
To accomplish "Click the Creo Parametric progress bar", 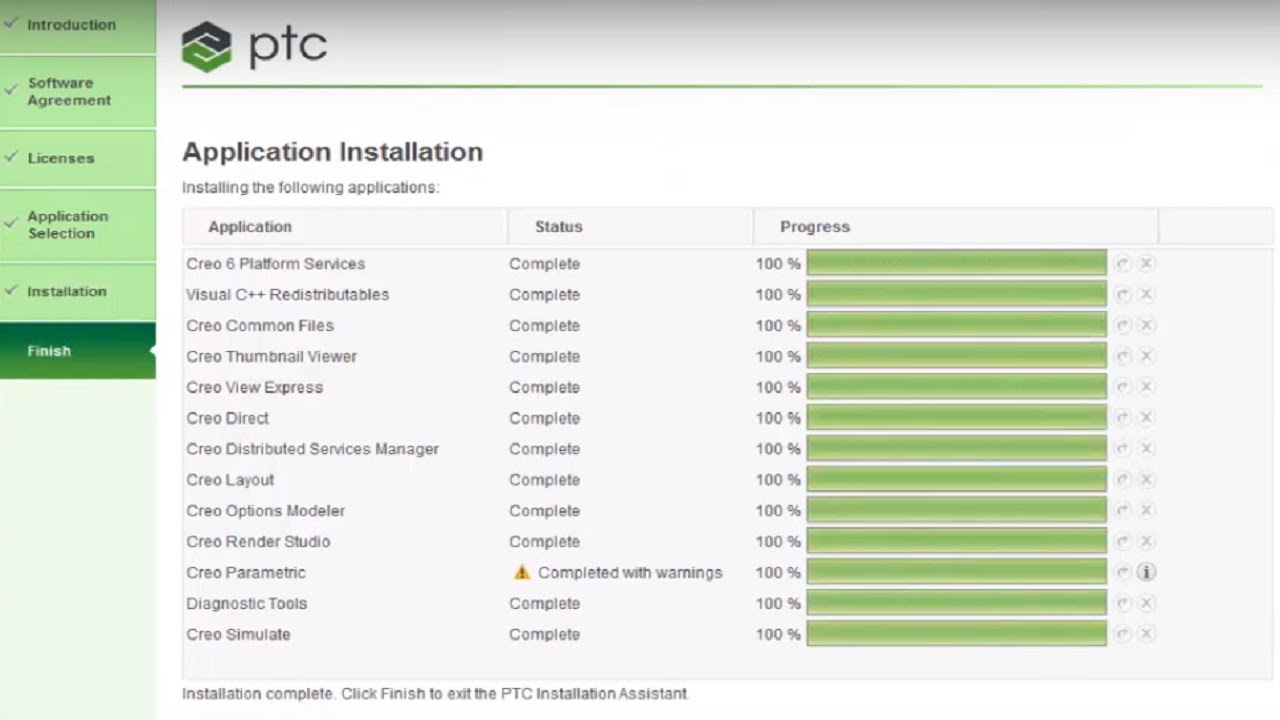I will (x=956, y=573).
